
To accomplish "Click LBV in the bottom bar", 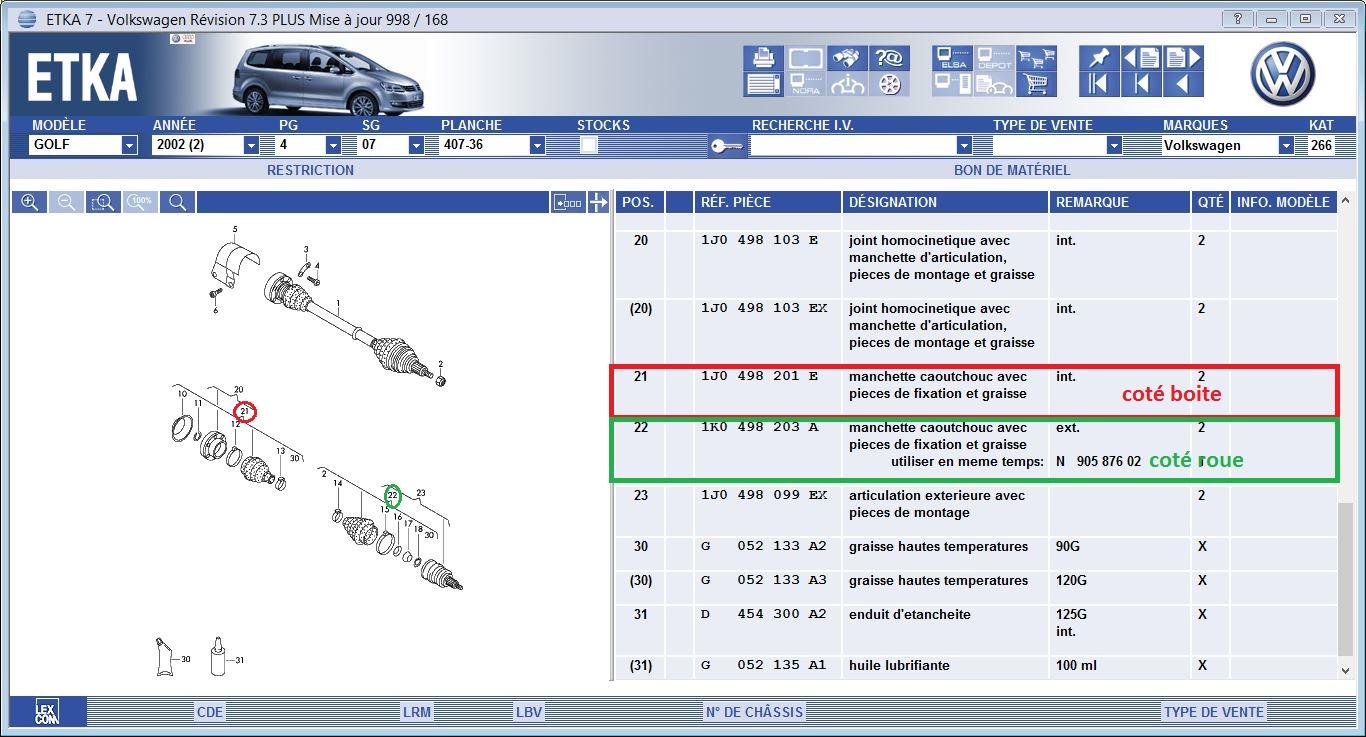I will point(529,712).
